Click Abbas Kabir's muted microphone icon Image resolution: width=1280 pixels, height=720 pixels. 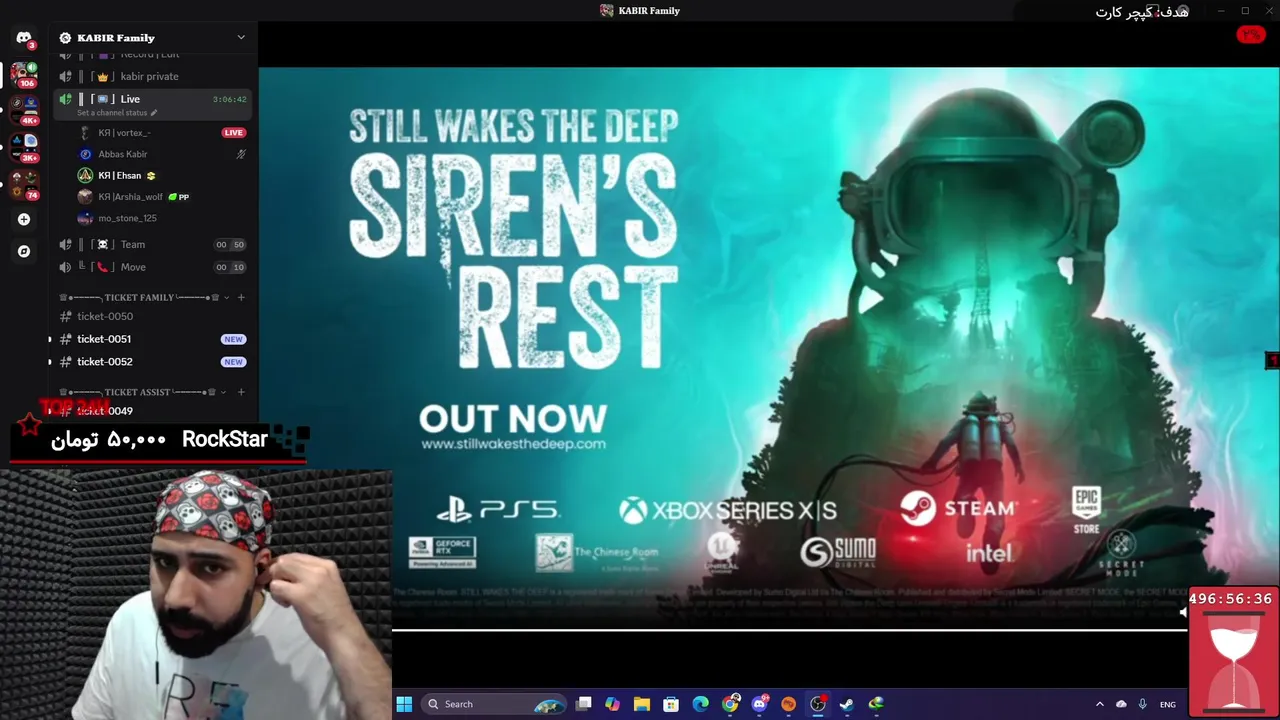click(240, 154)
